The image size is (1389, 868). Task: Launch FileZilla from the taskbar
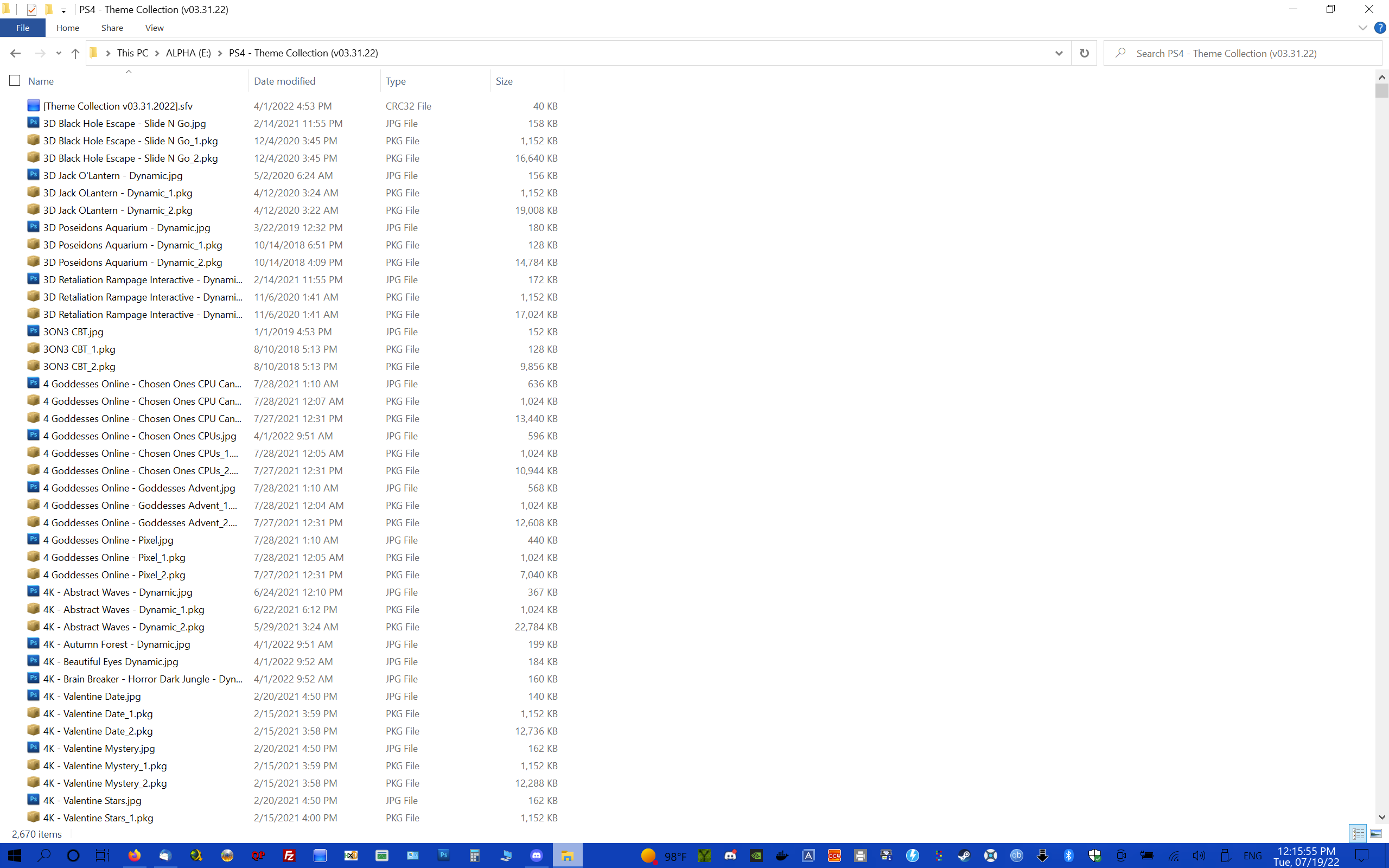tap(289, 856)
